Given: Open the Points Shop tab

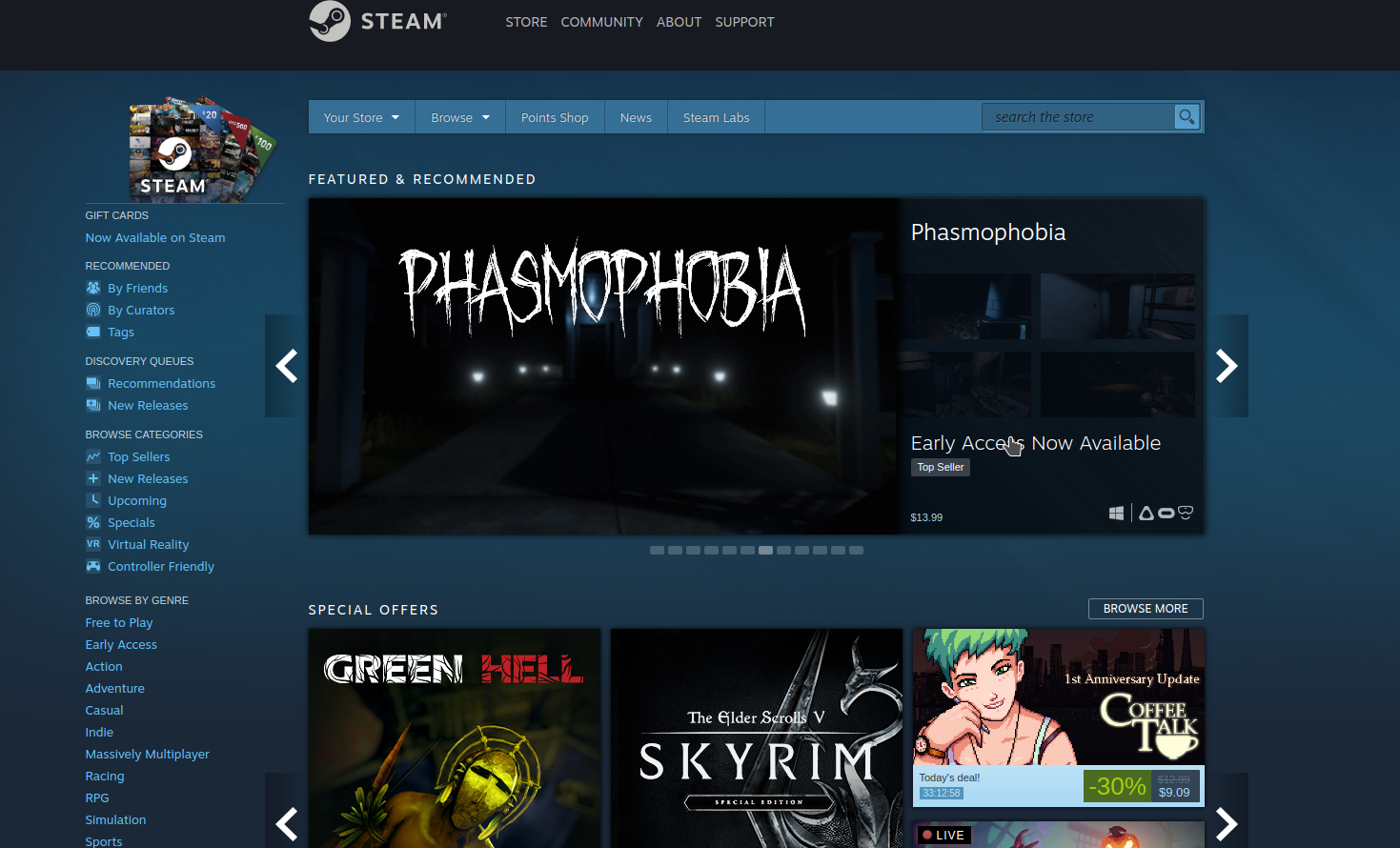Looking at the screenshot, I should (x=555, y=117).
